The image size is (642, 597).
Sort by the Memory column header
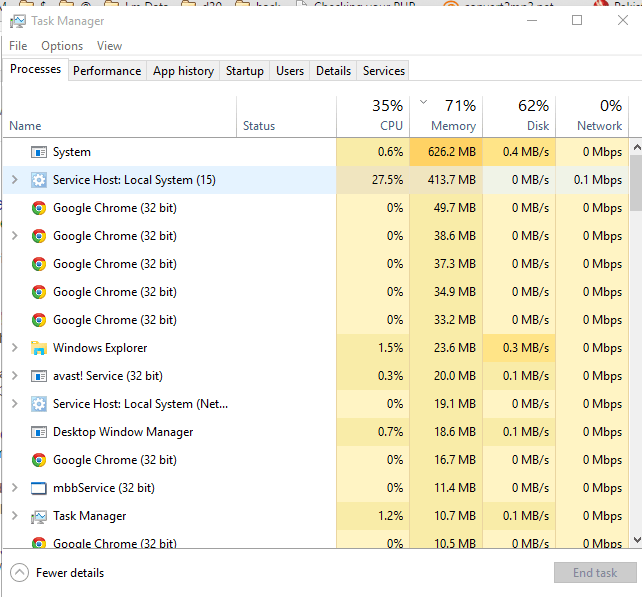tap(446, 117)
